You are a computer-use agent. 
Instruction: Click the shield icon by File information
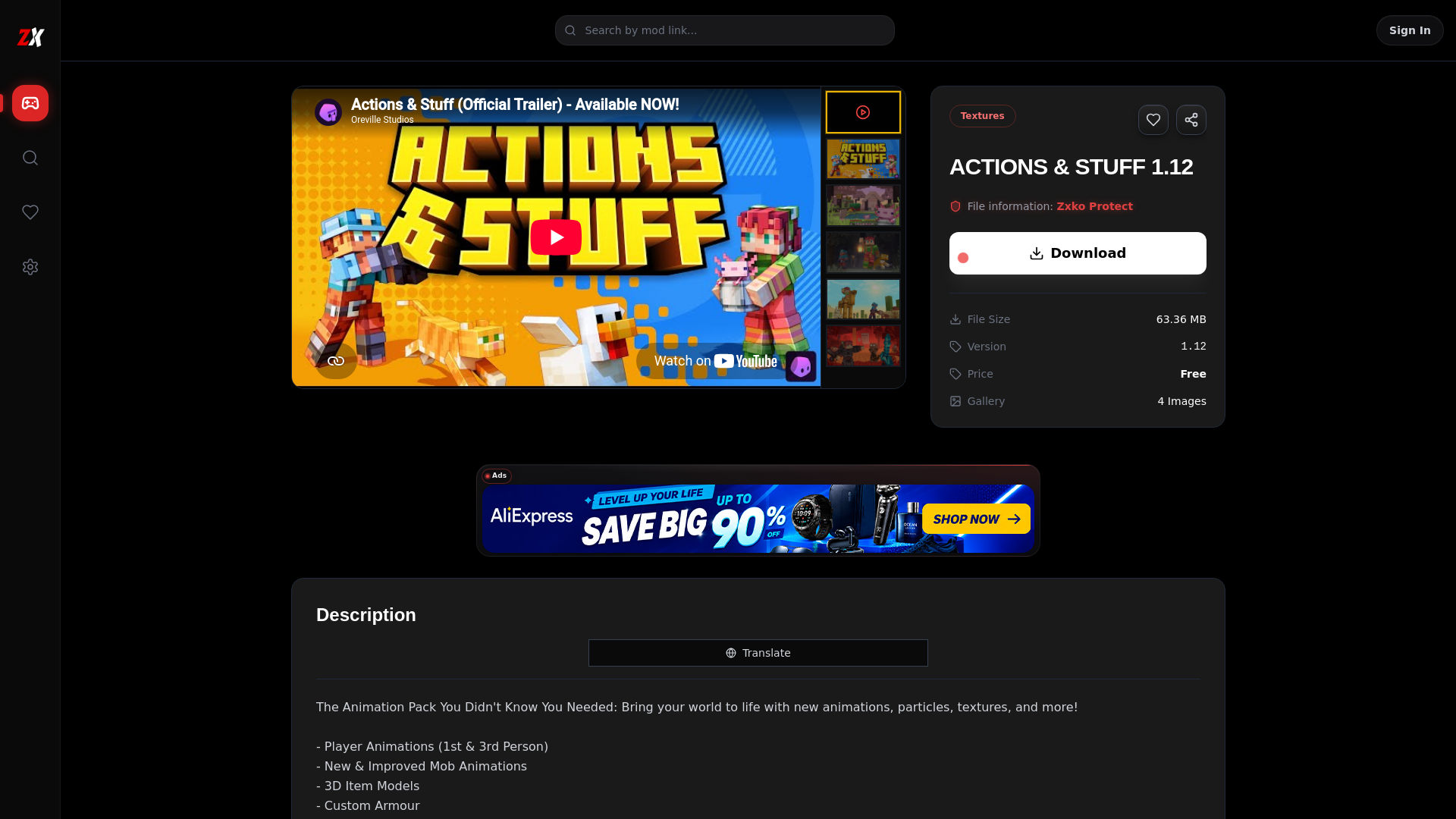(x=955, y=206)
